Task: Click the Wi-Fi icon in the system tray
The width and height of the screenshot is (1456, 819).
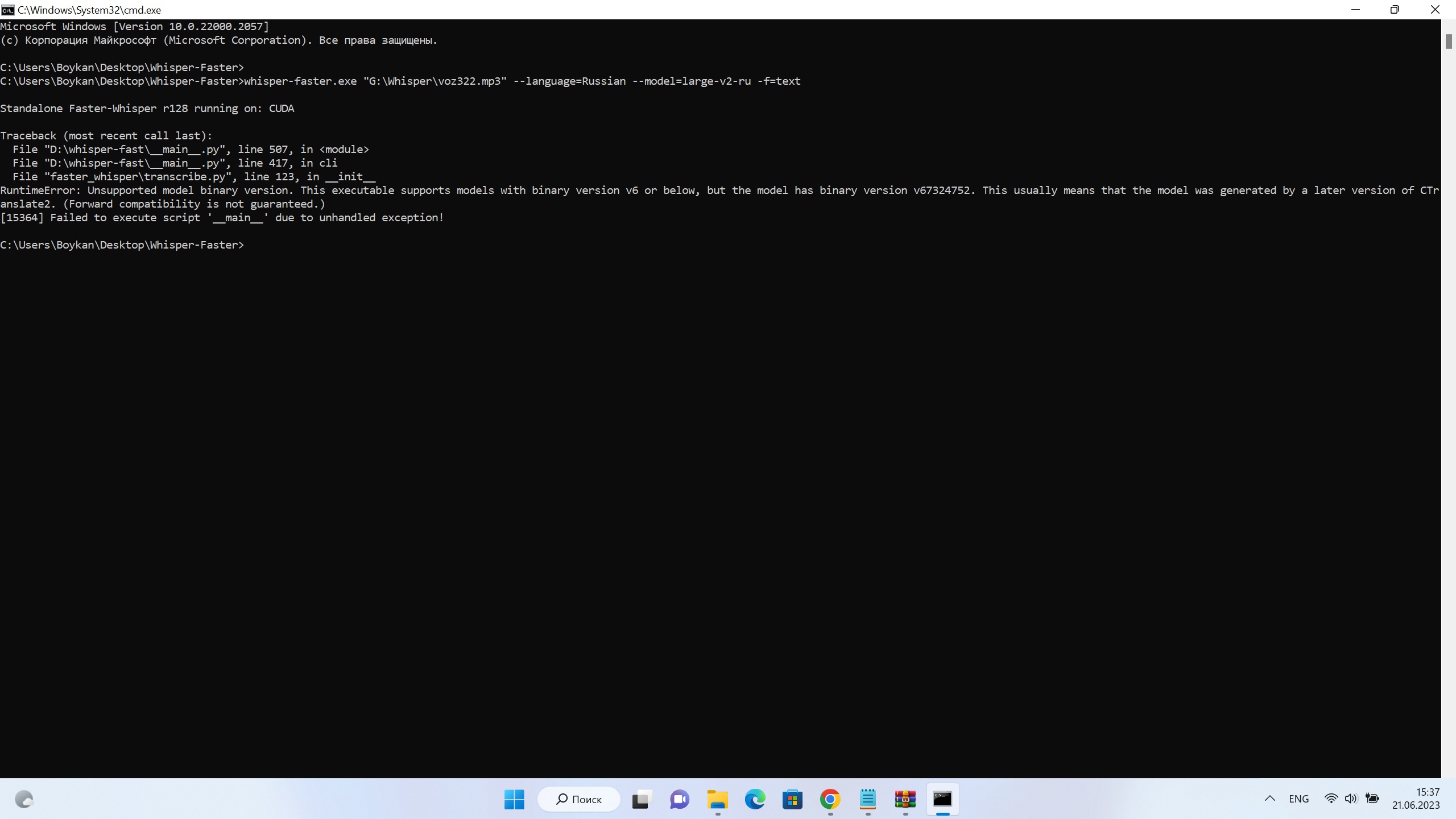Action: 1331,799
